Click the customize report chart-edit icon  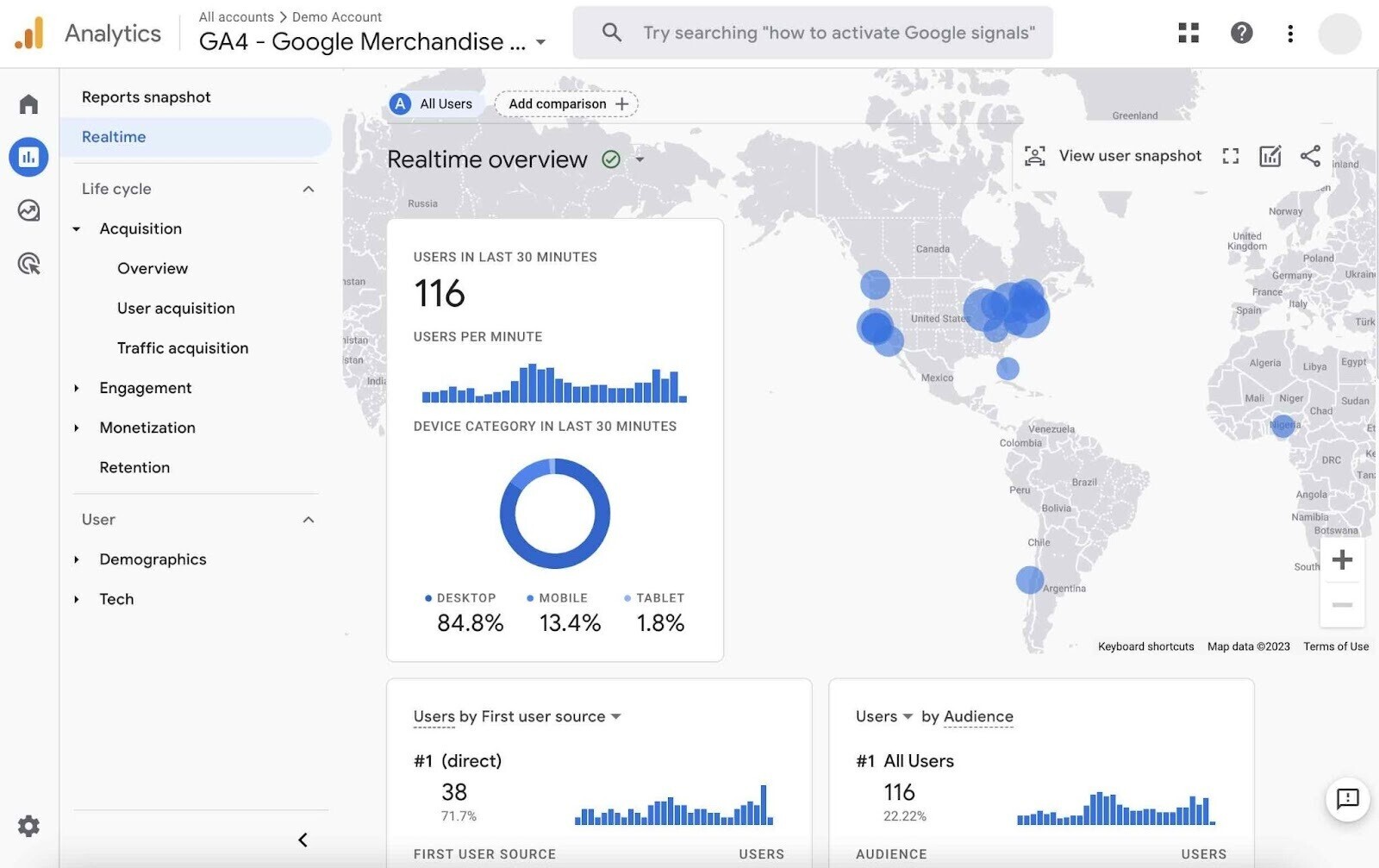pyautogui.click(x=1270, y=156)
